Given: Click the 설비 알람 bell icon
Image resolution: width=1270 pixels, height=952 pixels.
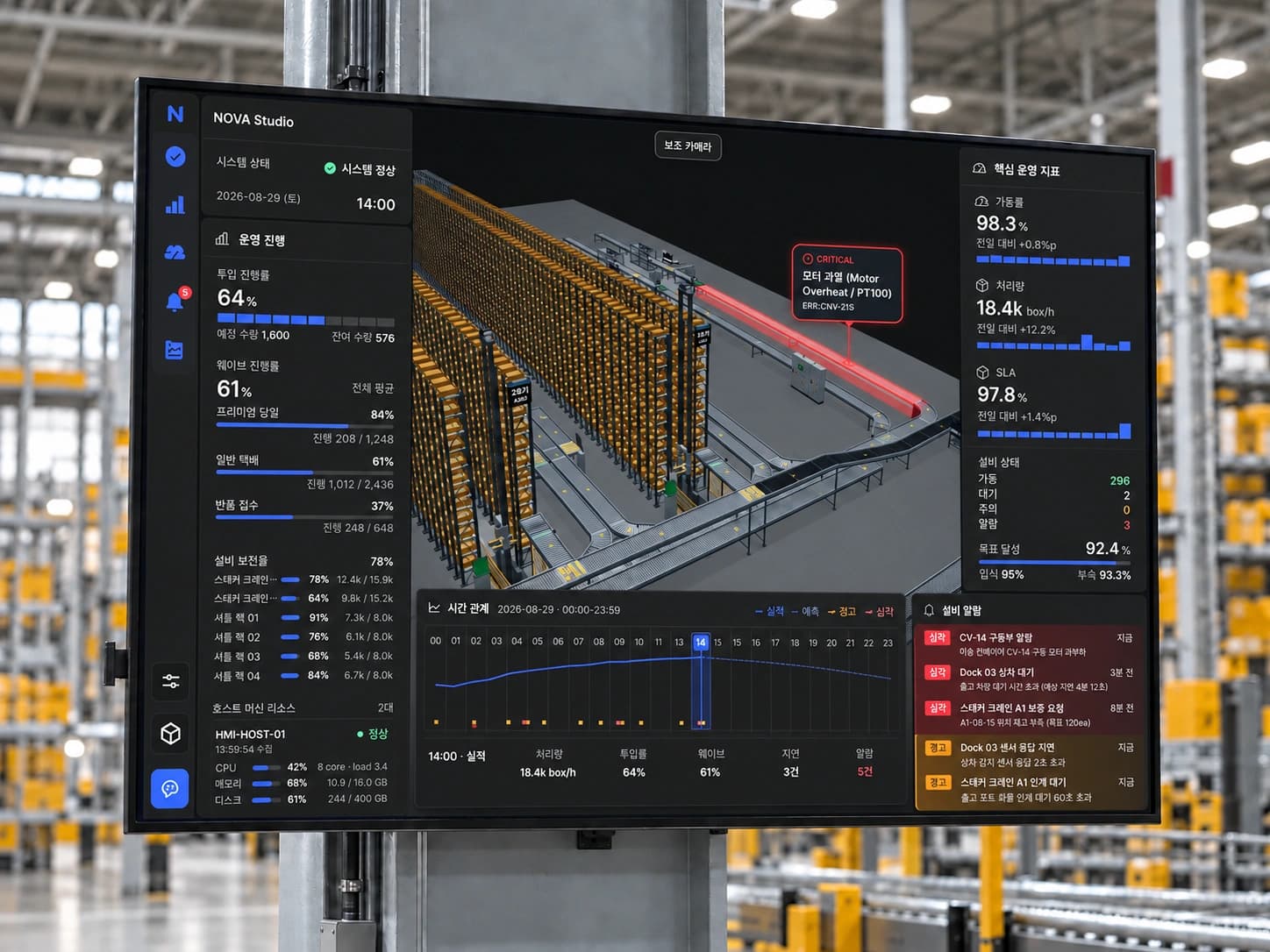Looking at the screenshot, I should coord(929,609).
